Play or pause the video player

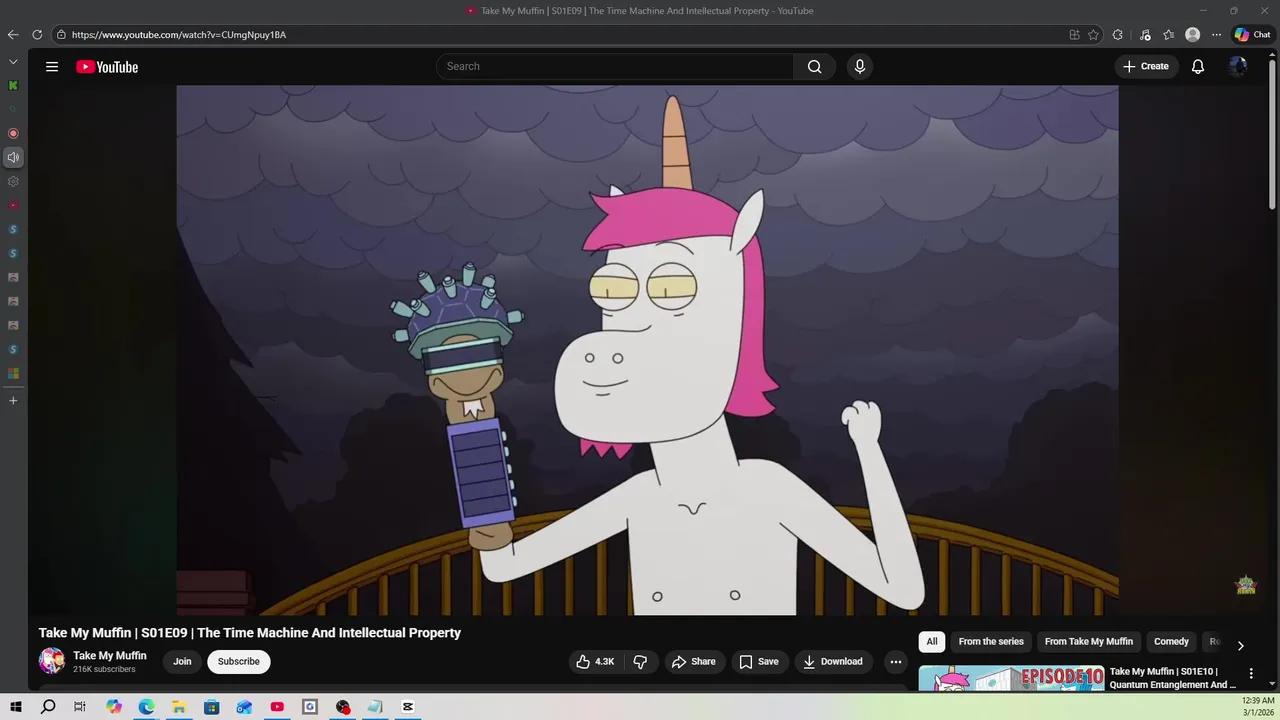647,350
